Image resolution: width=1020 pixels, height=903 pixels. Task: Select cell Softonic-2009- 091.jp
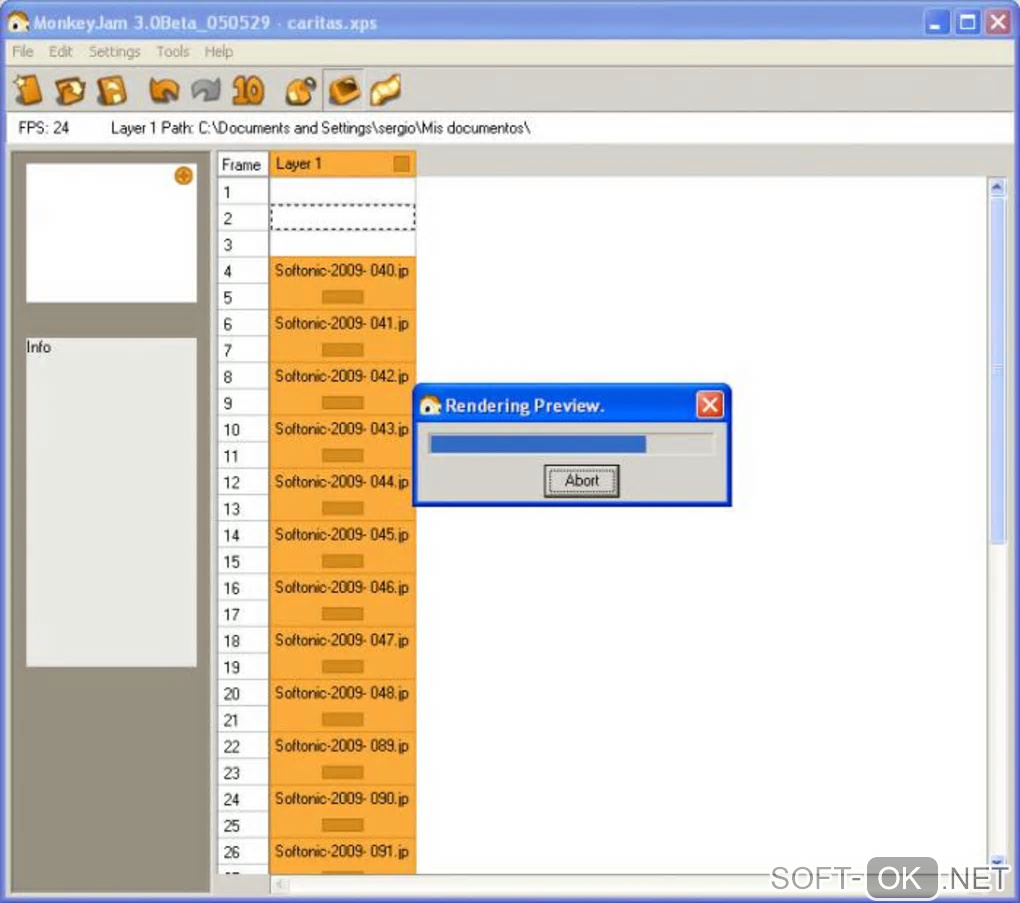tap(342, 851)
